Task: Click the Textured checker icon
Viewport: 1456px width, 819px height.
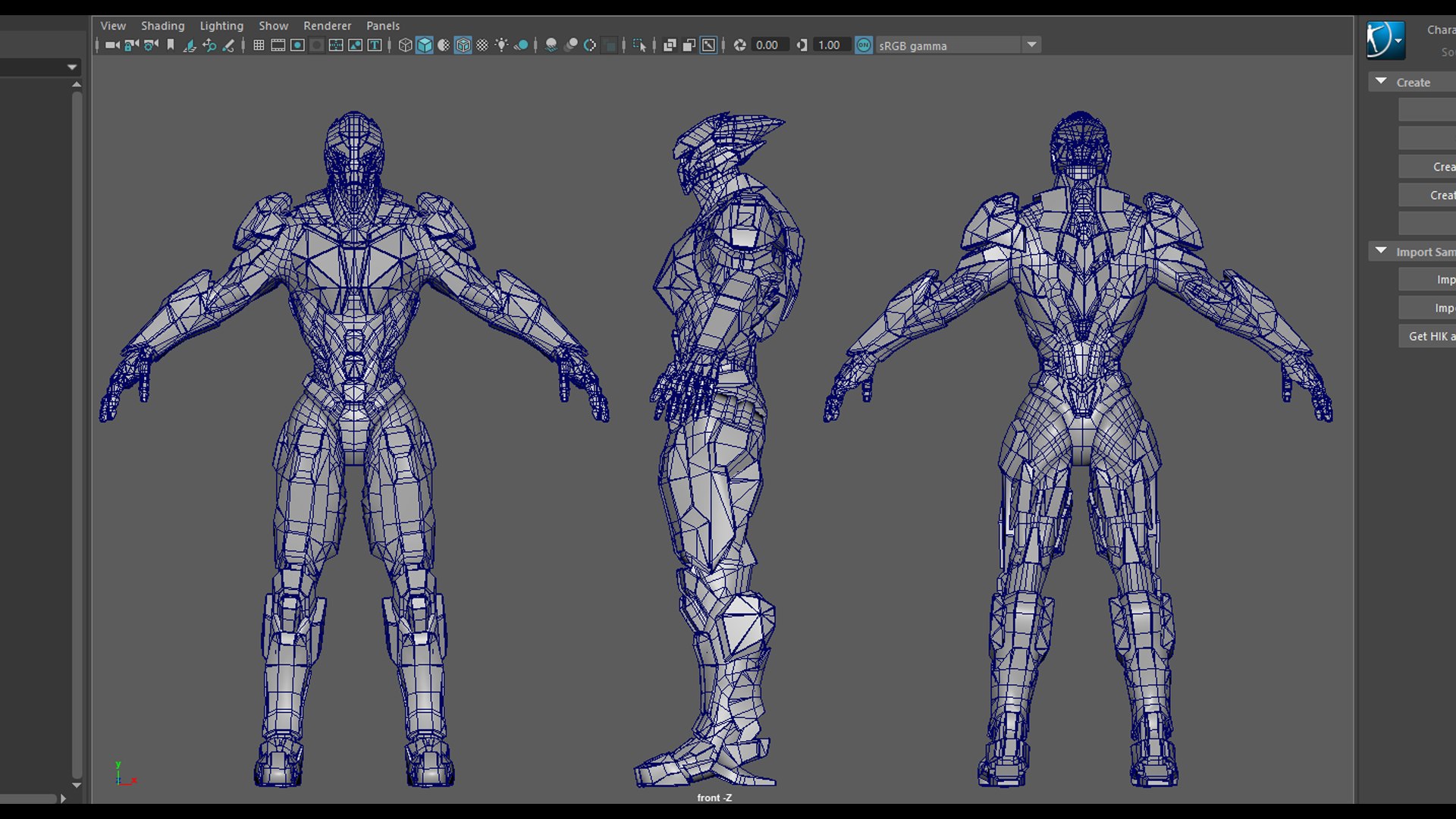Action: (x=482, y=45)
